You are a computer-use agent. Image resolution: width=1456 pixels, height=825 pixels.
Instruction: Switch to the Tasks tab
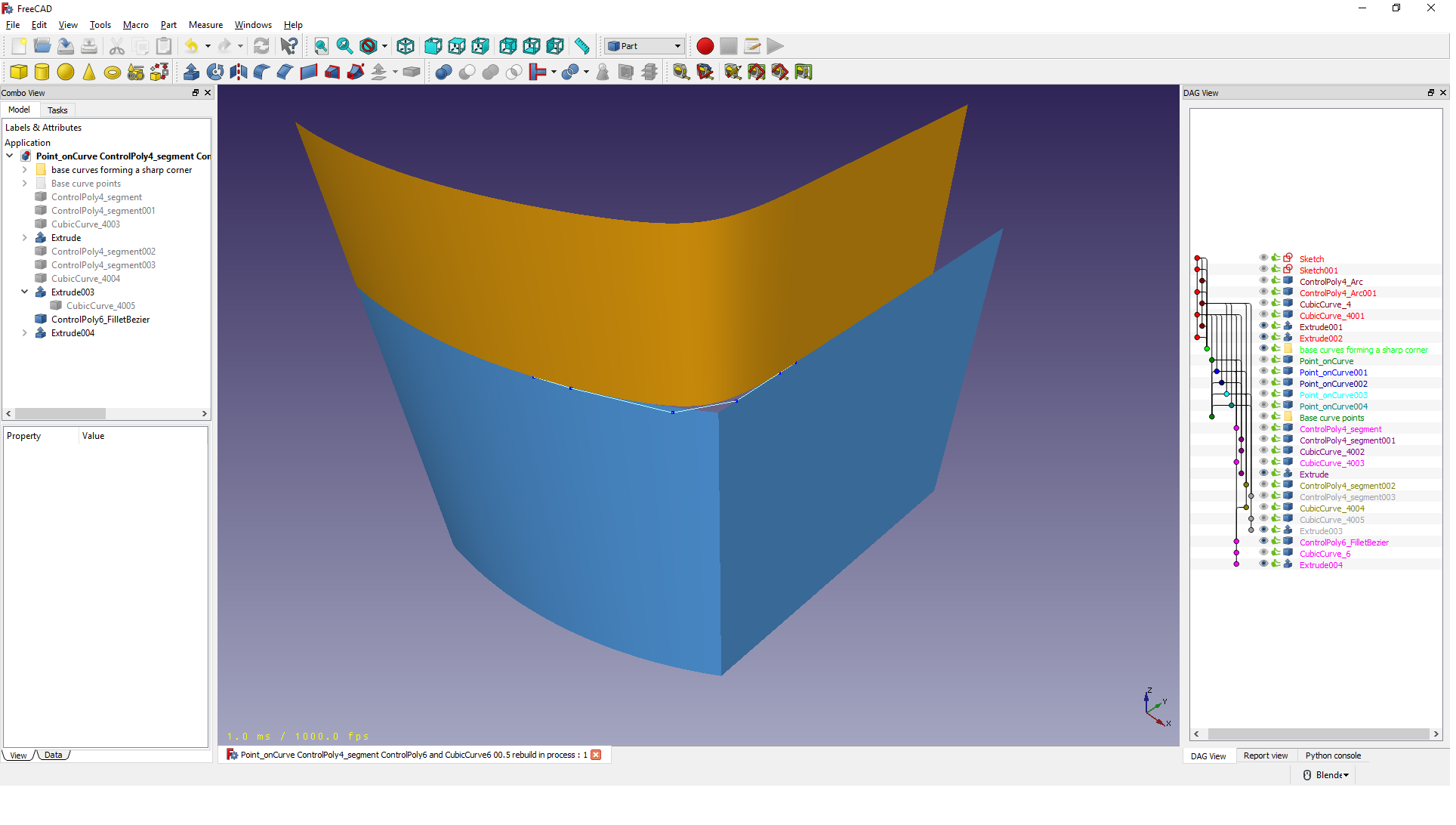[x=57, y=110]
